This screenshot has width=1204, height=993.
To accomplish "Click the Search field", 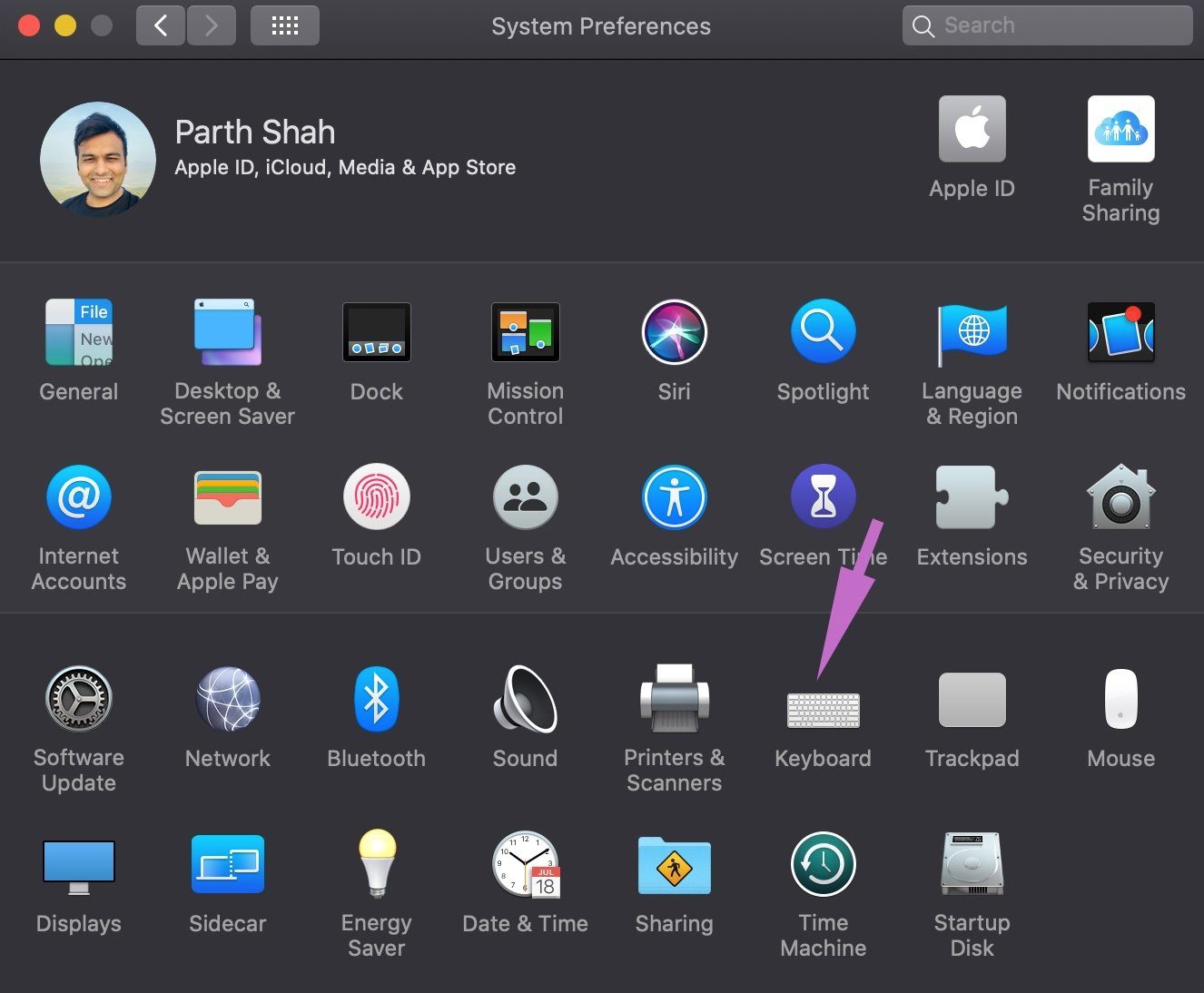I will 1047,25.
